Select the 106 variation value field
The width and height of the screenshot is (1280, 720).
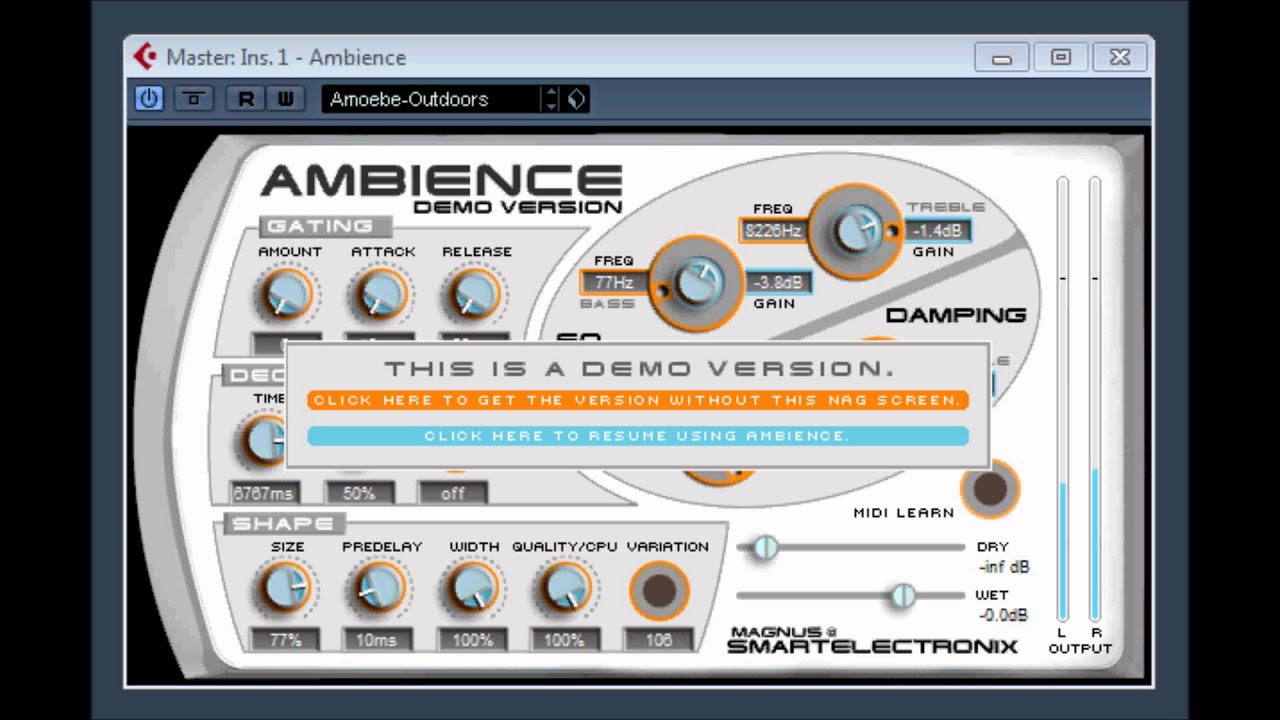tap(659, 640)
